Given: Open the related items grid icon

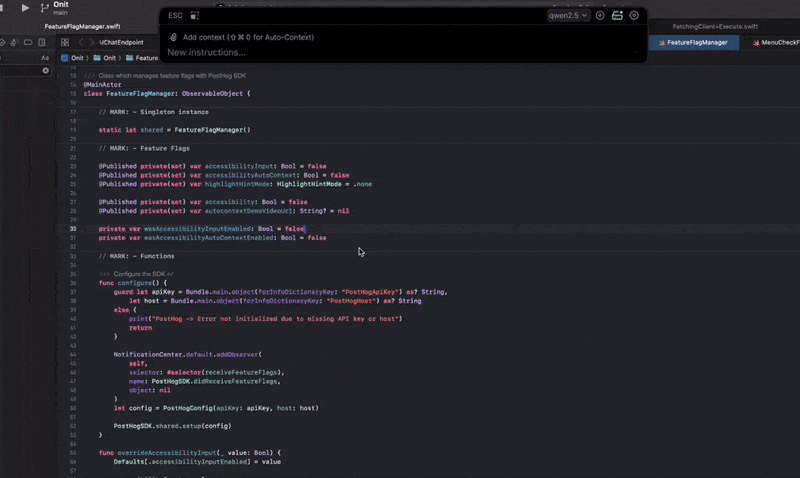Looking at the screenshot, I should pyautogui.click(x=65, y=42).
